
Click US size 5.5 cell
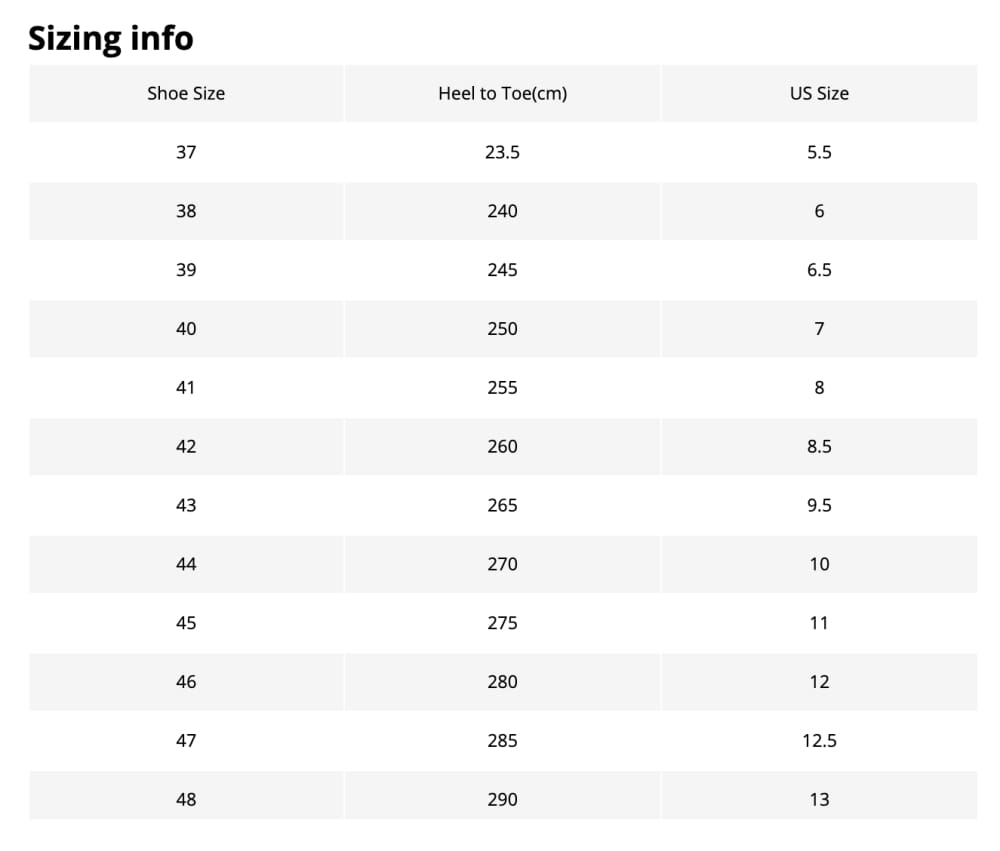click(x=820, y=152)
